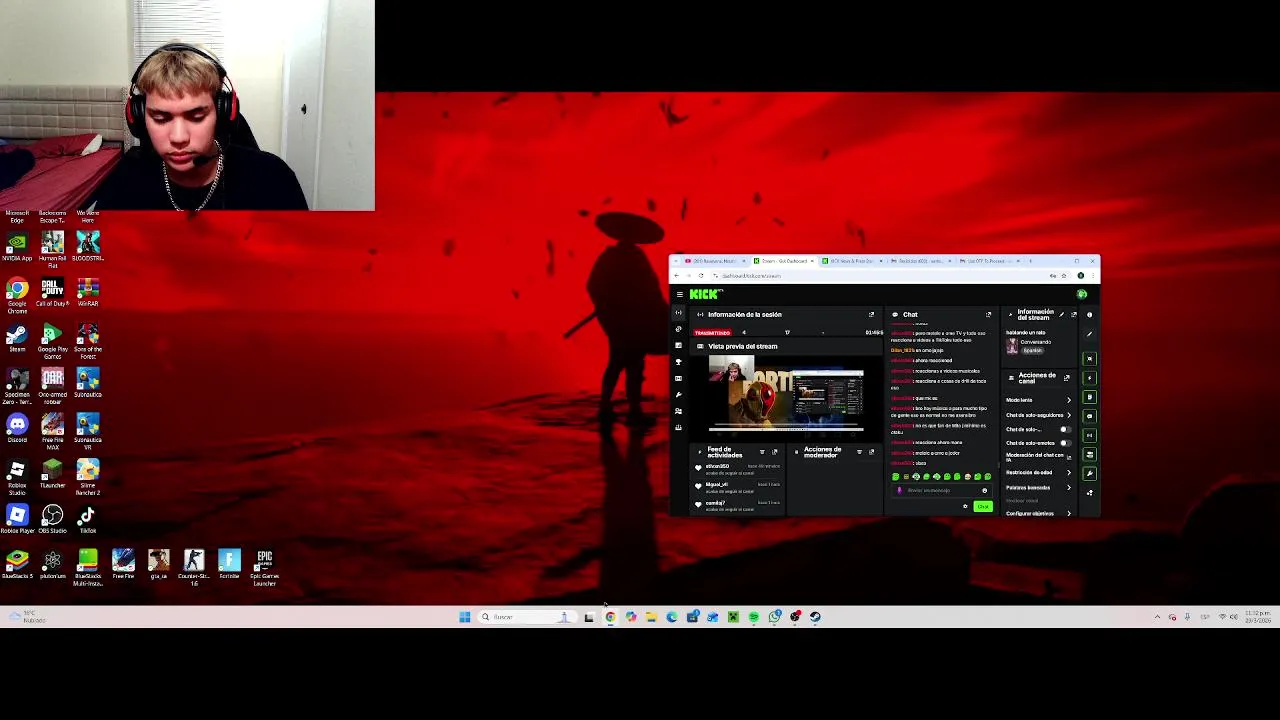Pop out the Chat panel

[x=988, y=314]
